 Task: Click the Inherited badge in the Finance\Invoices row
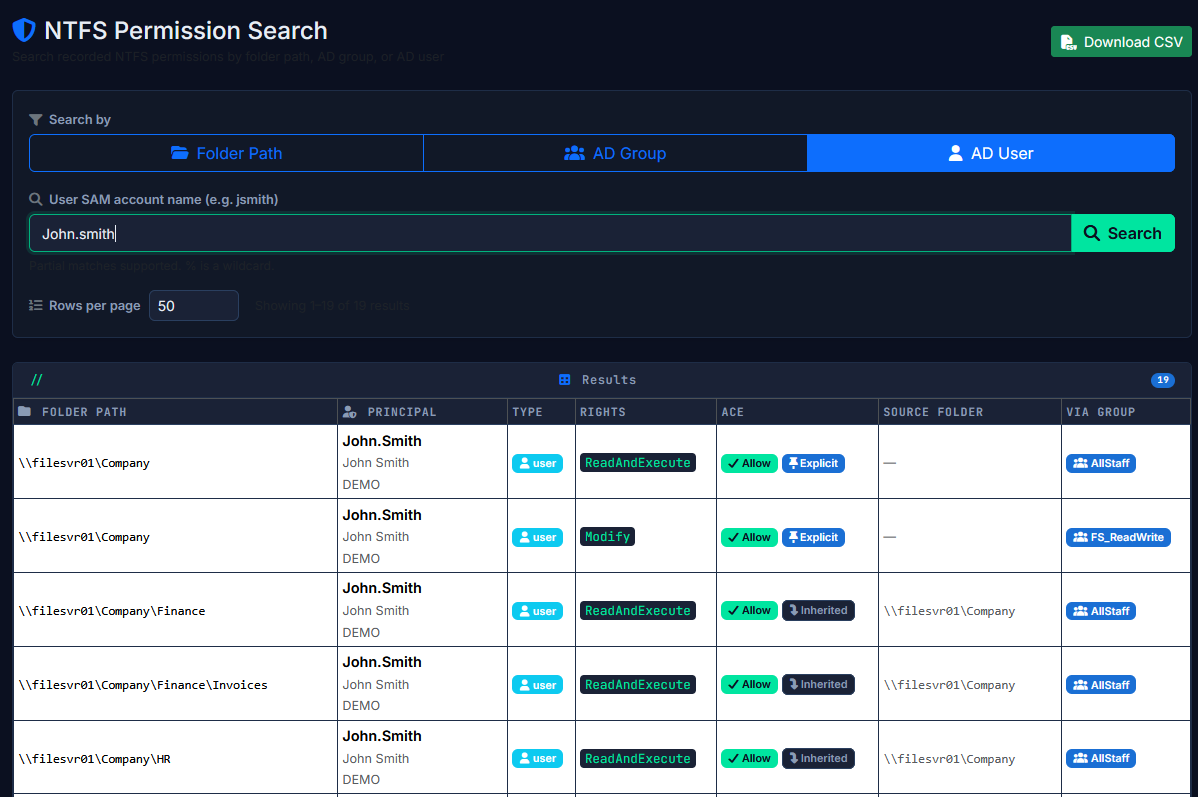pos(818,685)
